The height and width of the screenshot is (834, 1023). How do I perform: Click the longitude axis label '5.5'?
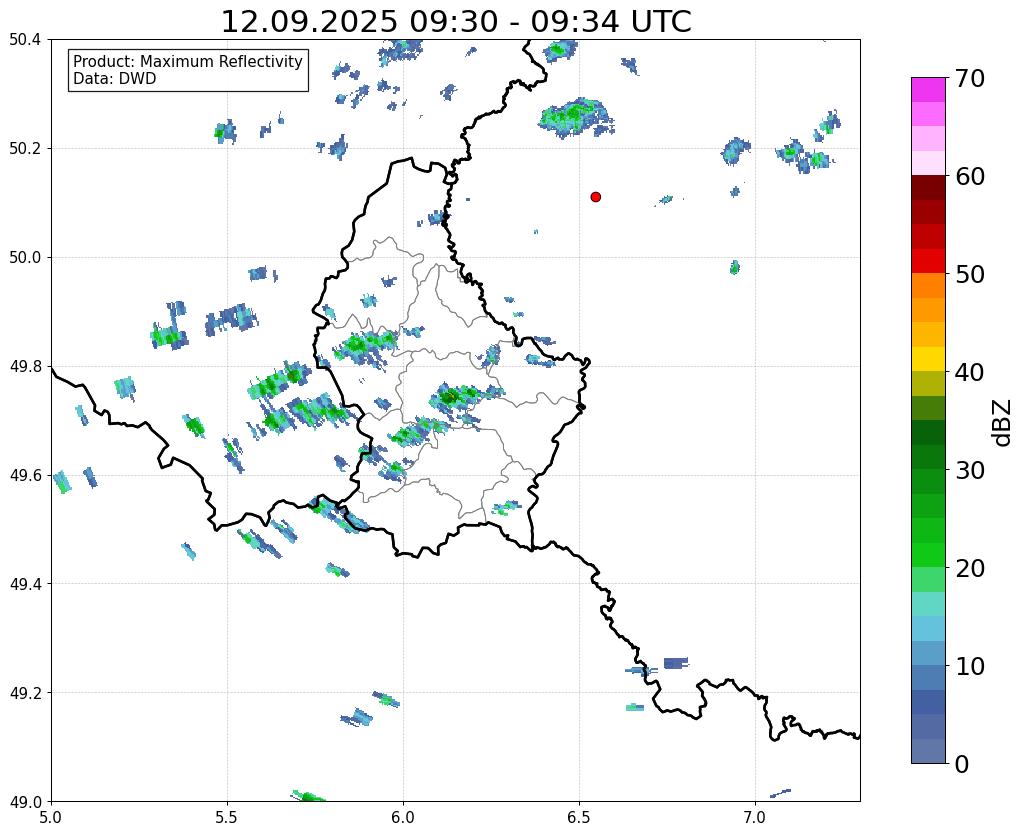coord(227,818)
